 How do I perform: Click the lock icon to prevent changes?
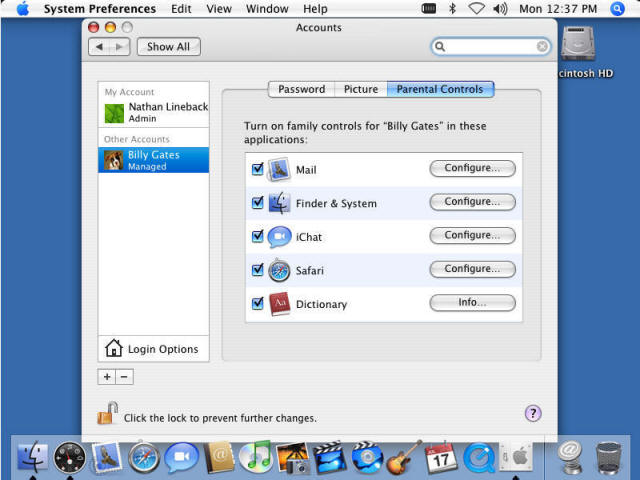pos(107,414)
